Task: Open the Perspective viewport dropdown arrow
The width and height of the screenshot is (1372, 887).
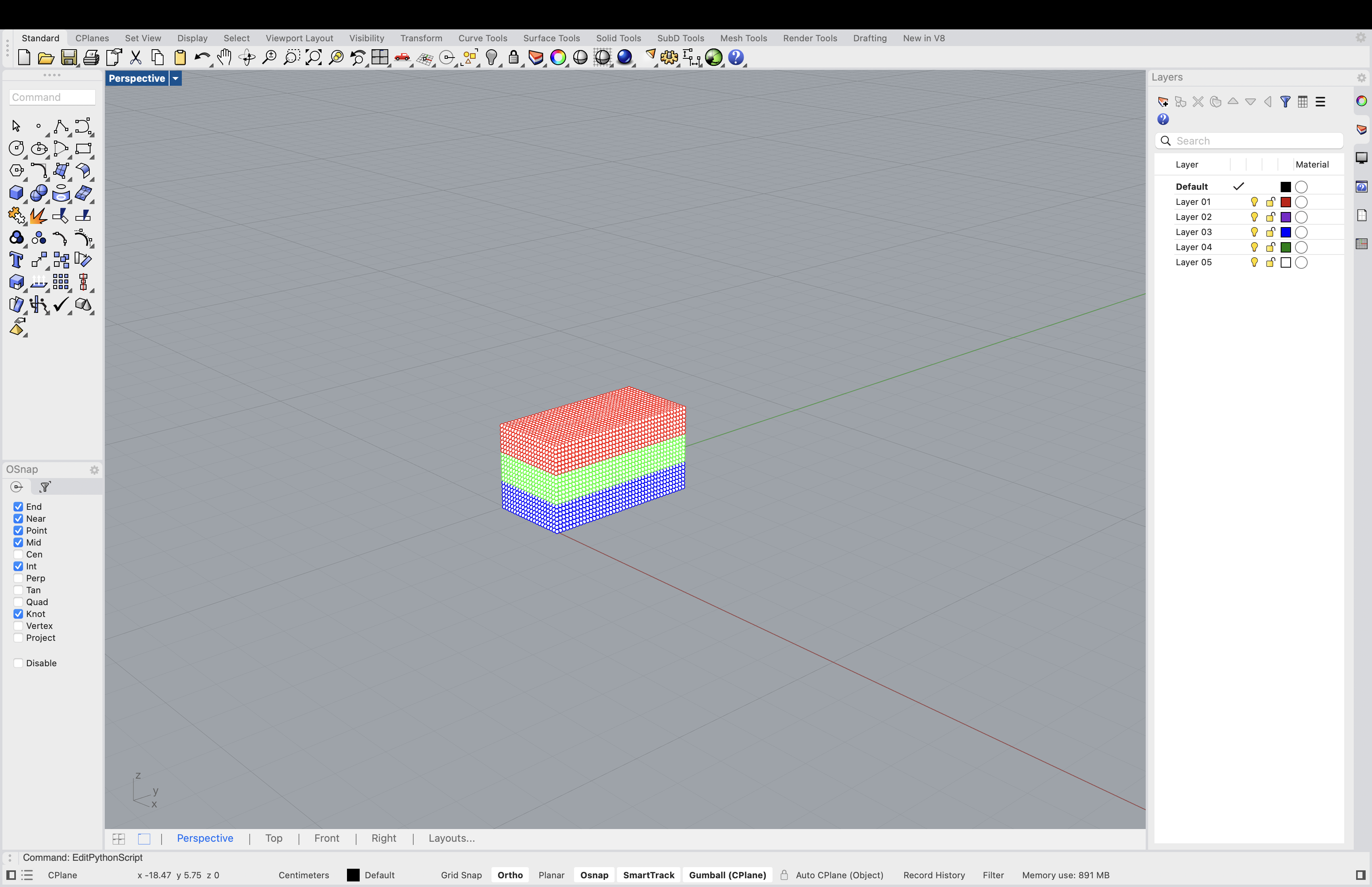Action: coord(175,78)
